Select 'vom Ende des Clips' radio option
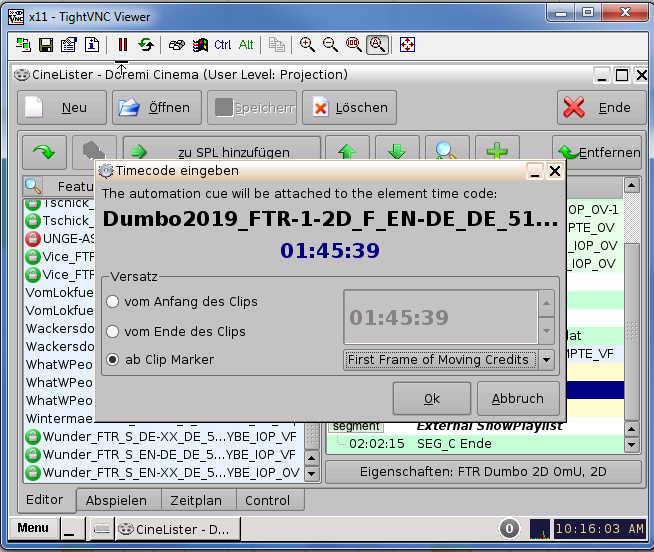654x552 pixels. [x=113, y=331]
